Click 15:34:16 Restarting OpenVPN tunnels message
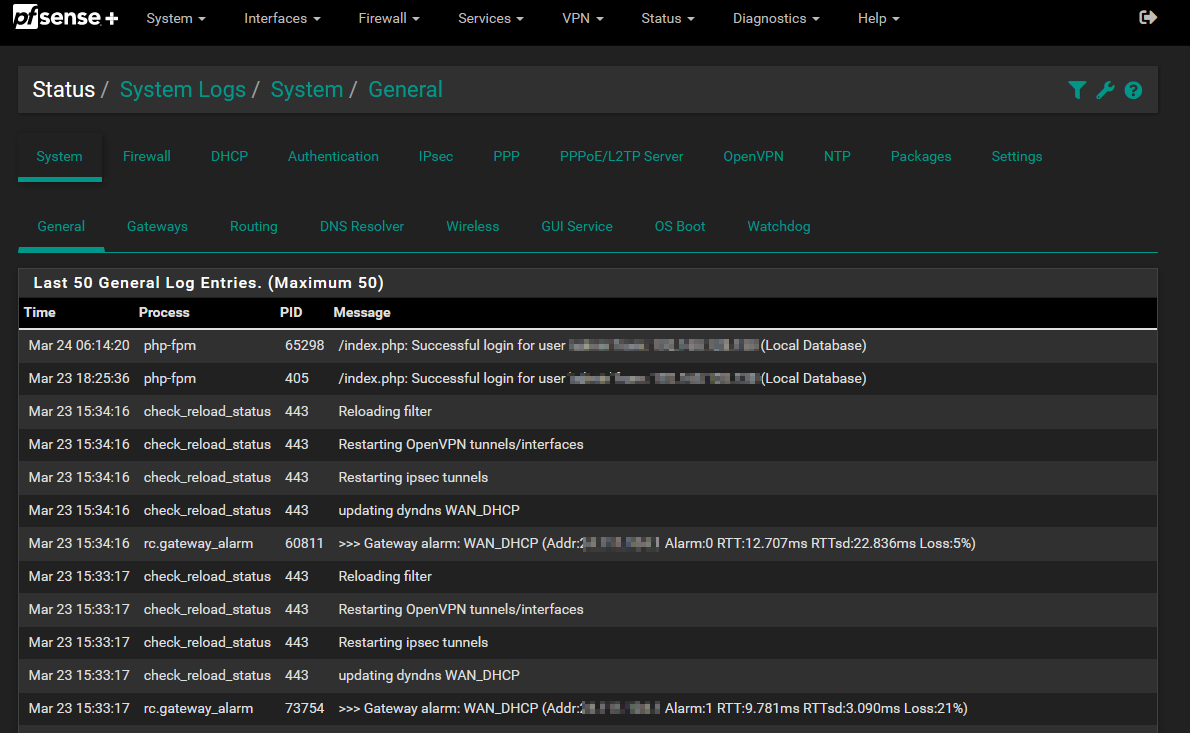This screenshot has width=1190, height=733. coord(461,445)
